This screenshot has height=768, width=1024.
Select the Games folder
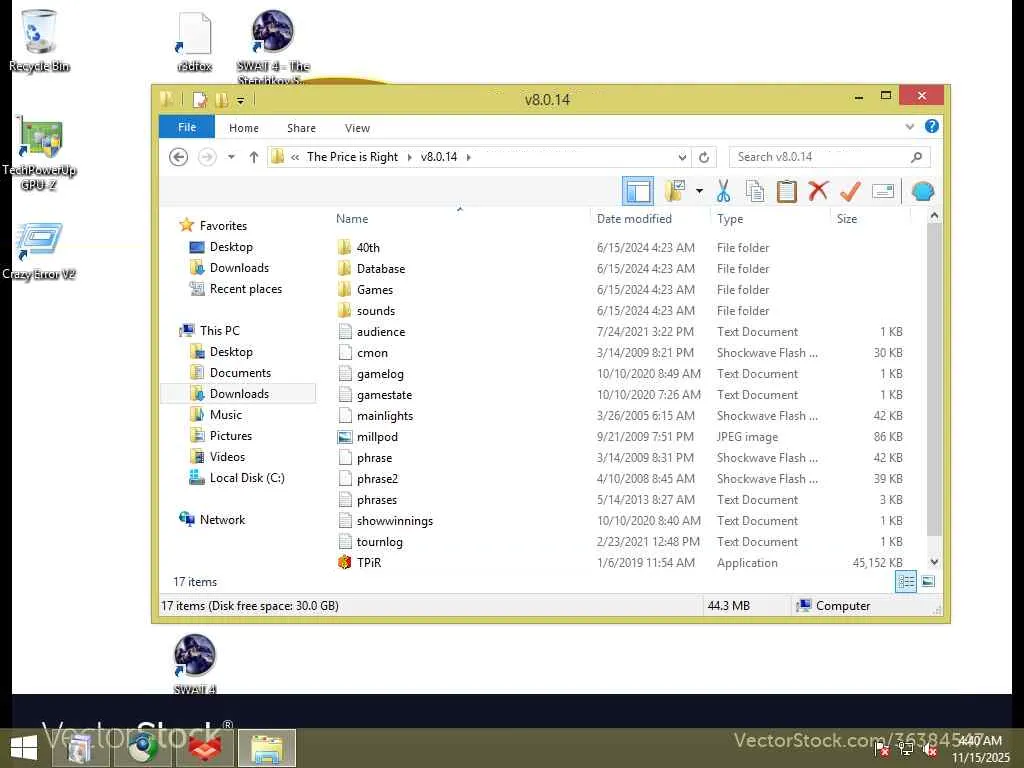pos(375,289)
